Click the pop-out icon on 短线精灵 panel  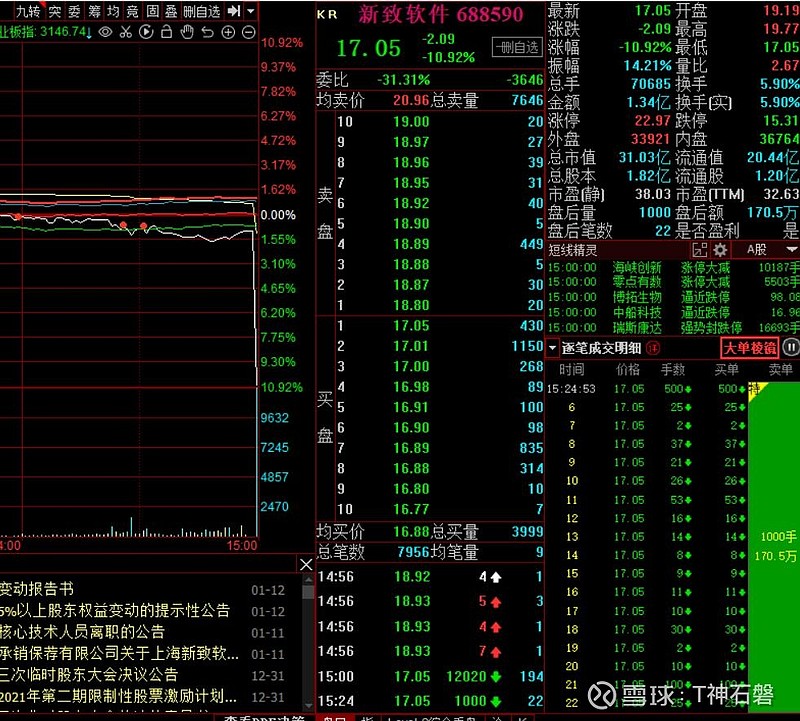[x=699, y=250]
